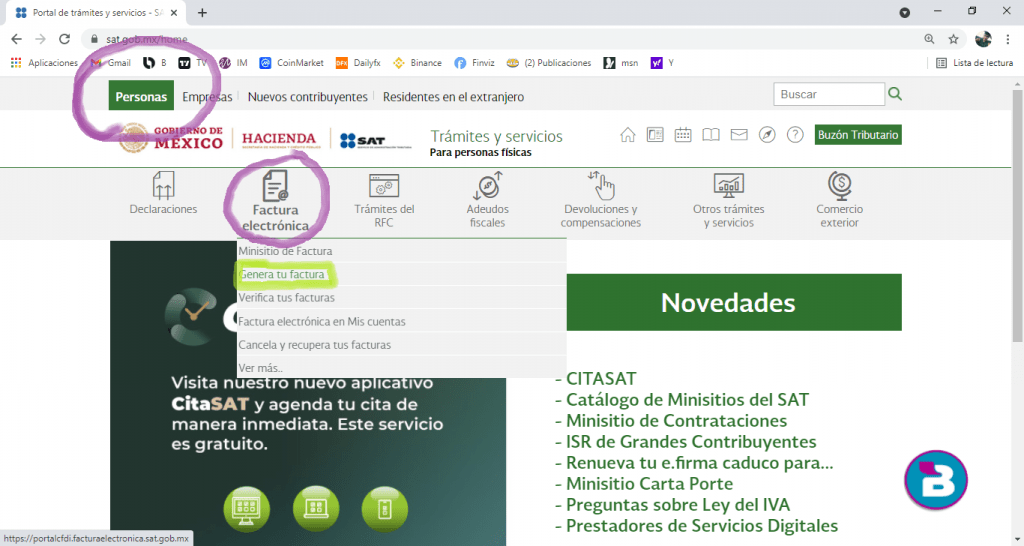This screenshot has height=546, width=1024.
Task: Go back in browser history
Action: pos(16,39)
